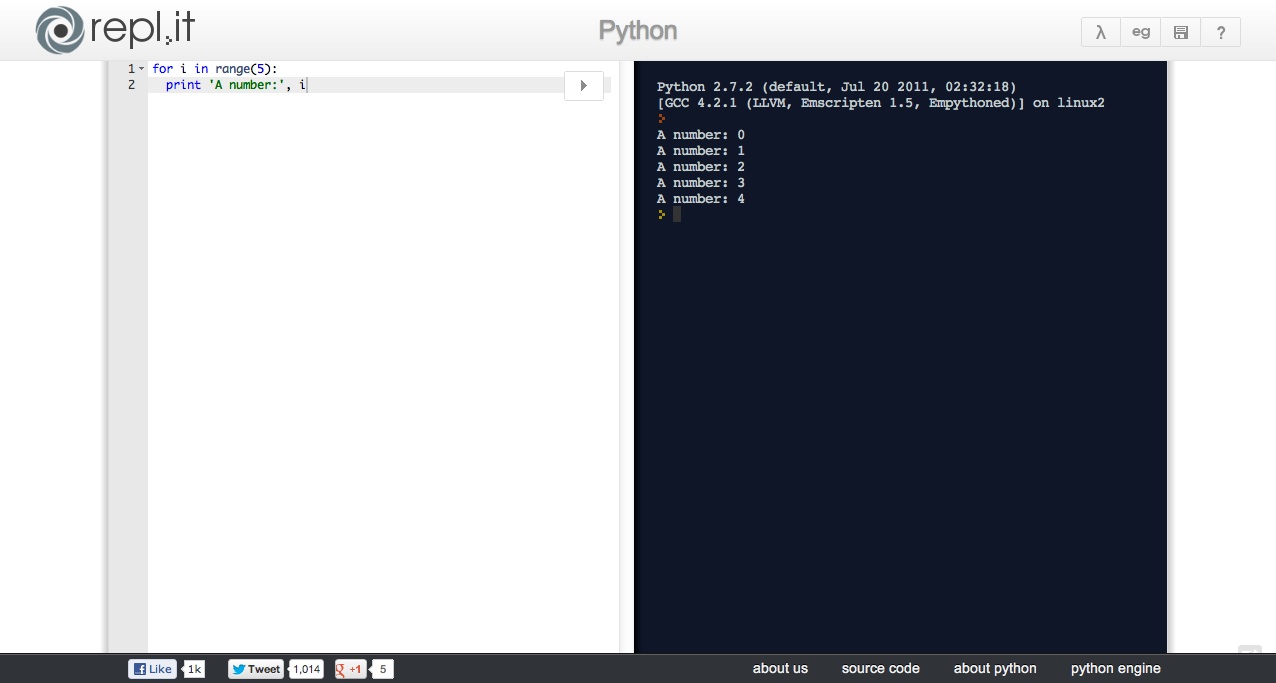Click the Google +1 button
Viewport: 1276px width, 683px height.
(350, 669)
